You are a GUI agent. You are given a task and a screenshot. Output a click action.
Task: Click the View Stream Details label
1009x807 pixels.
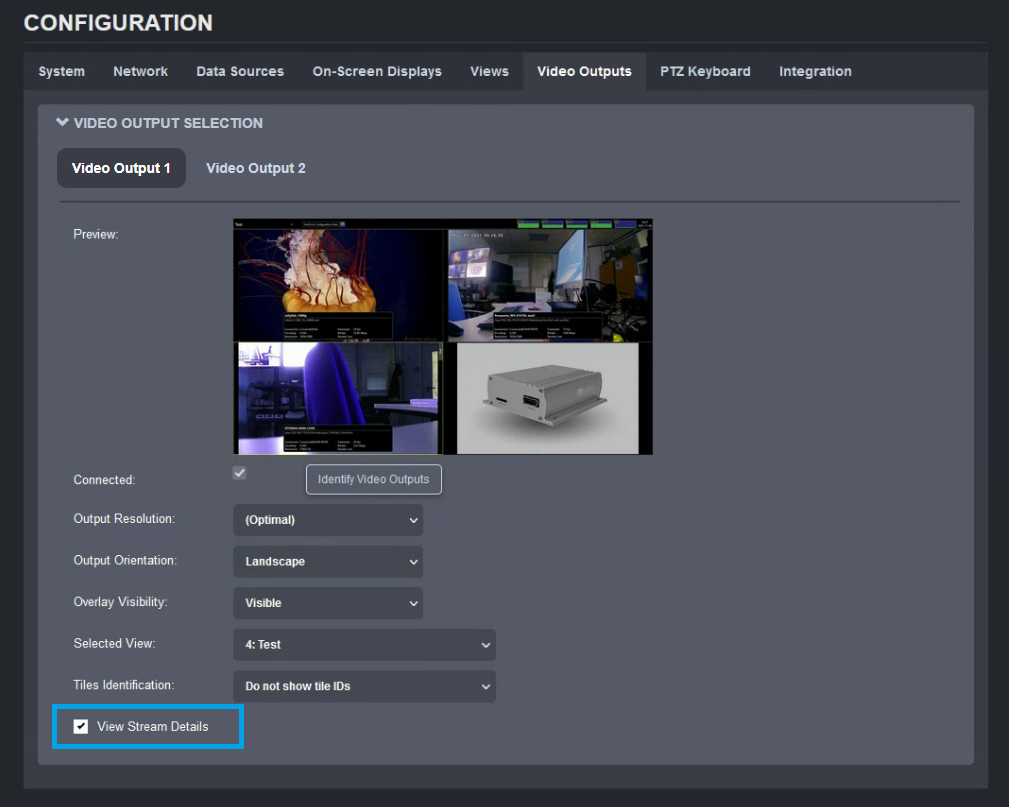click(x=153, y=727)
